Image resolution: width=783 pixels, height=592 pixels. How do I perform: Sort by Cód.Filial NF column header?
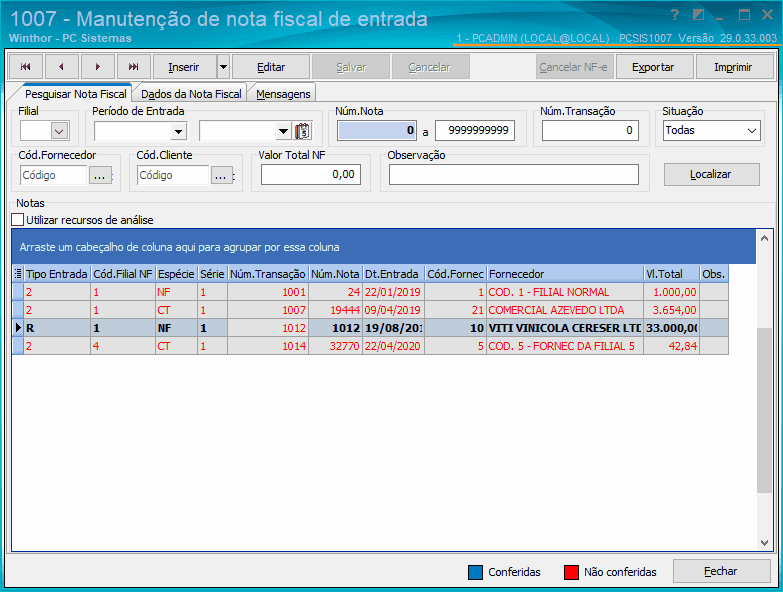point(123,274)
